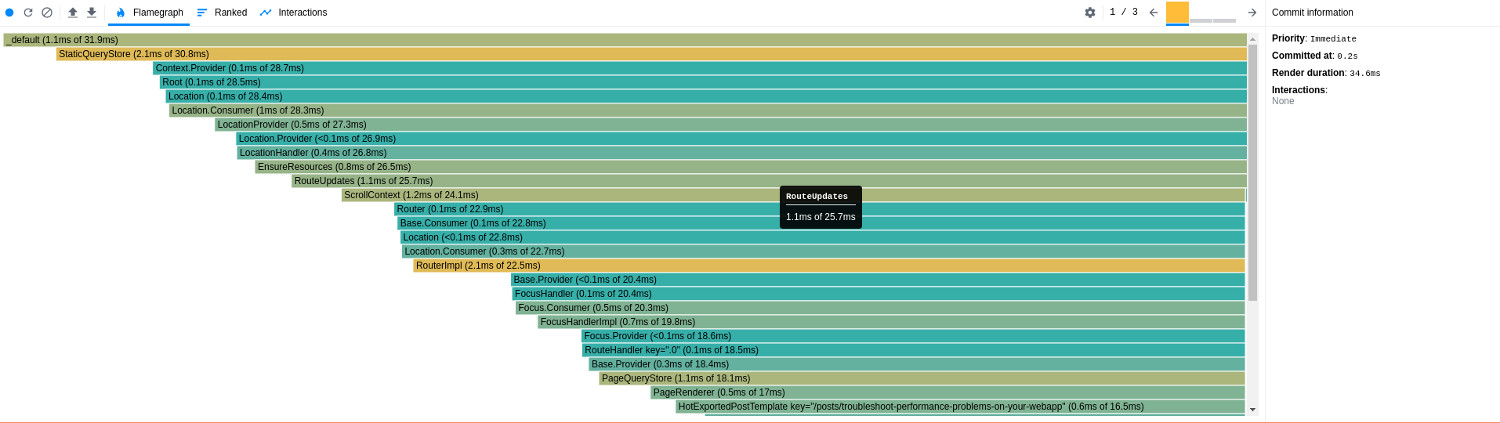This screenshot has width=1500, height=423.
Task: Click the flamegraph vertical scrollbar thumb
Action: coord(1252,172)
